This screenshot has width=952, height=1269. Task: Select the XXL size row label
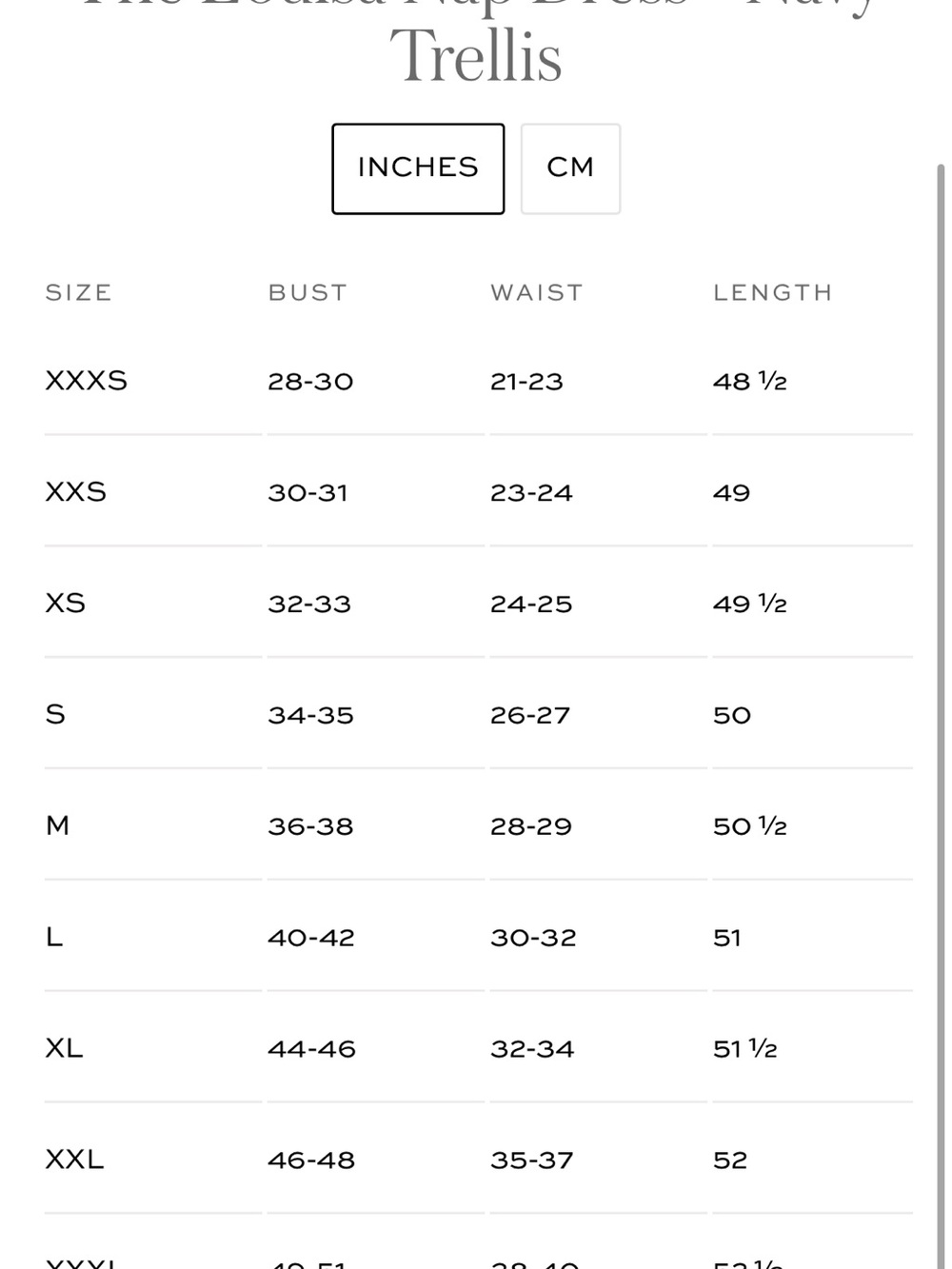74,1160
